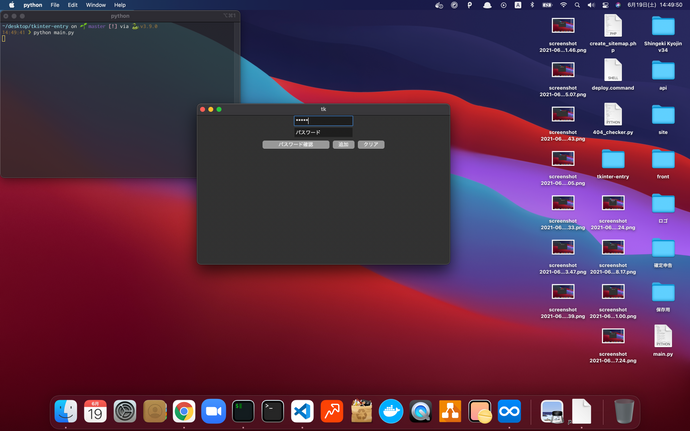Open System Preferences from the dock
The height and width of the screenshot is (431, 690).
pyautogui.click(x=125, y=411)
